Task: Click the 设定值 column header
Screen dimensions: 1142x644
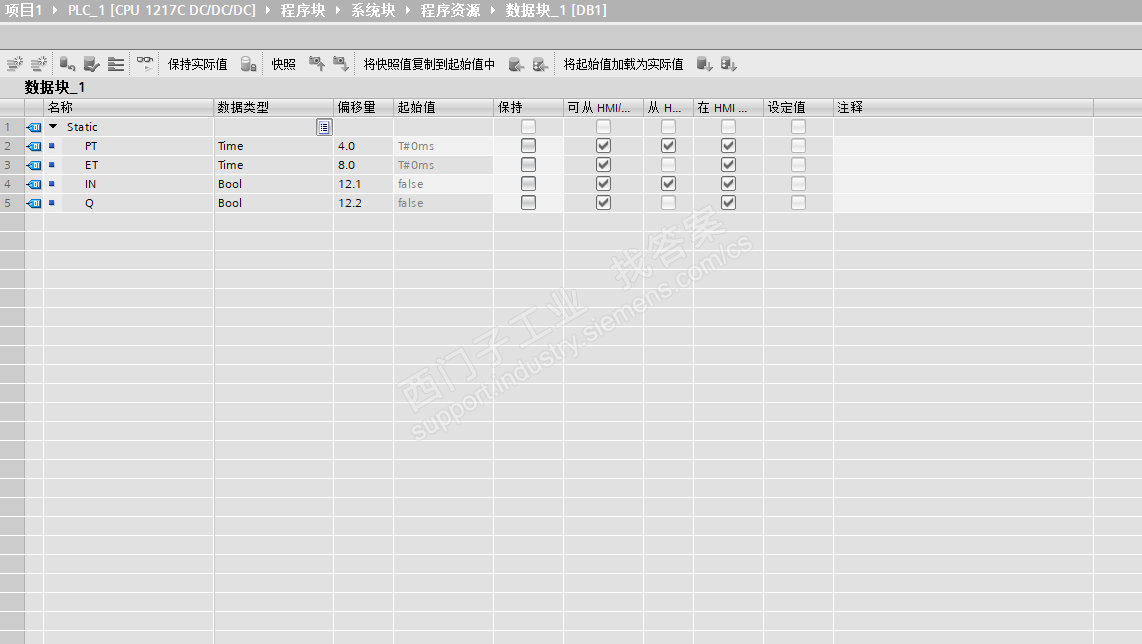Action: coord(798,107)
